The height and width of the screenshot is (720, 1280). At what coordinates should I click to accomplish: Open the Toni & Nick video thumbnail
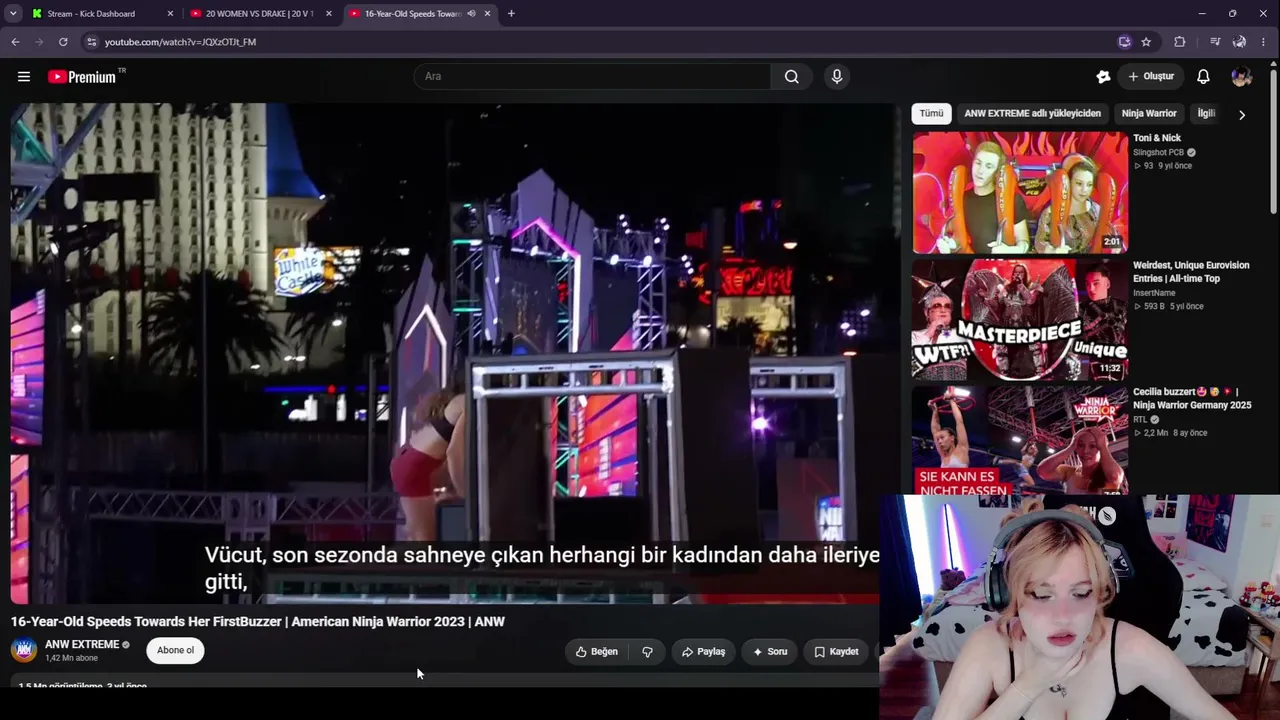(x=1020, y=192)
